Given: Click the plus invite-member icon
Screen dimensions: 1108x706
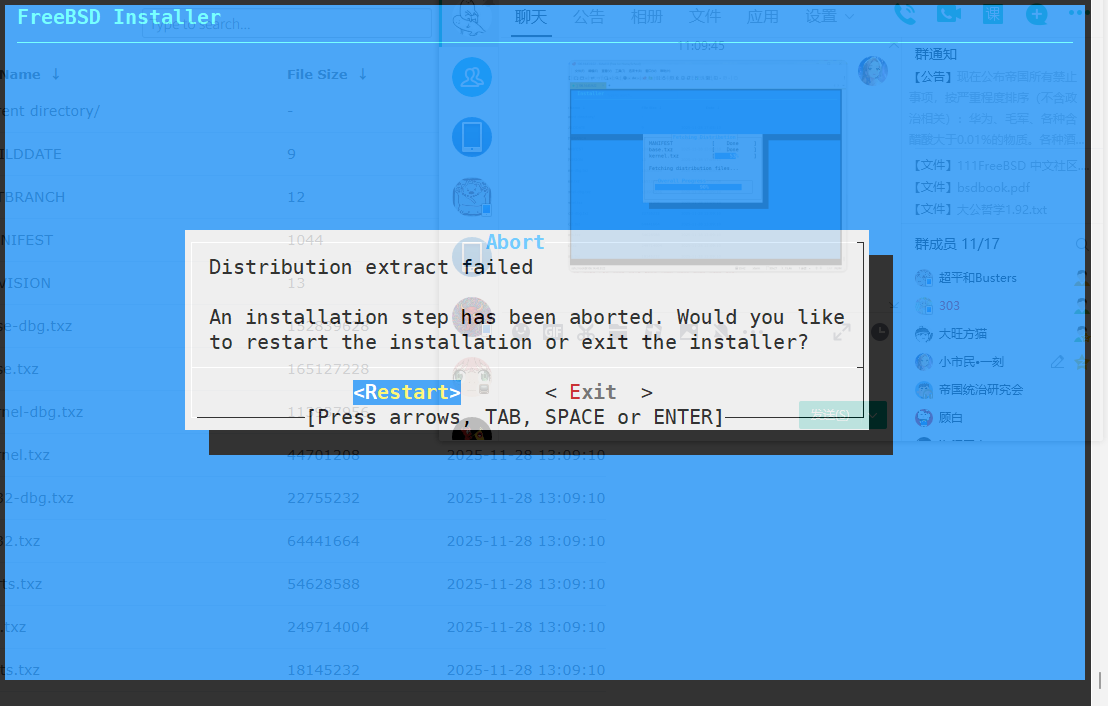Looking at the screenshot, I should (1037, 14).
